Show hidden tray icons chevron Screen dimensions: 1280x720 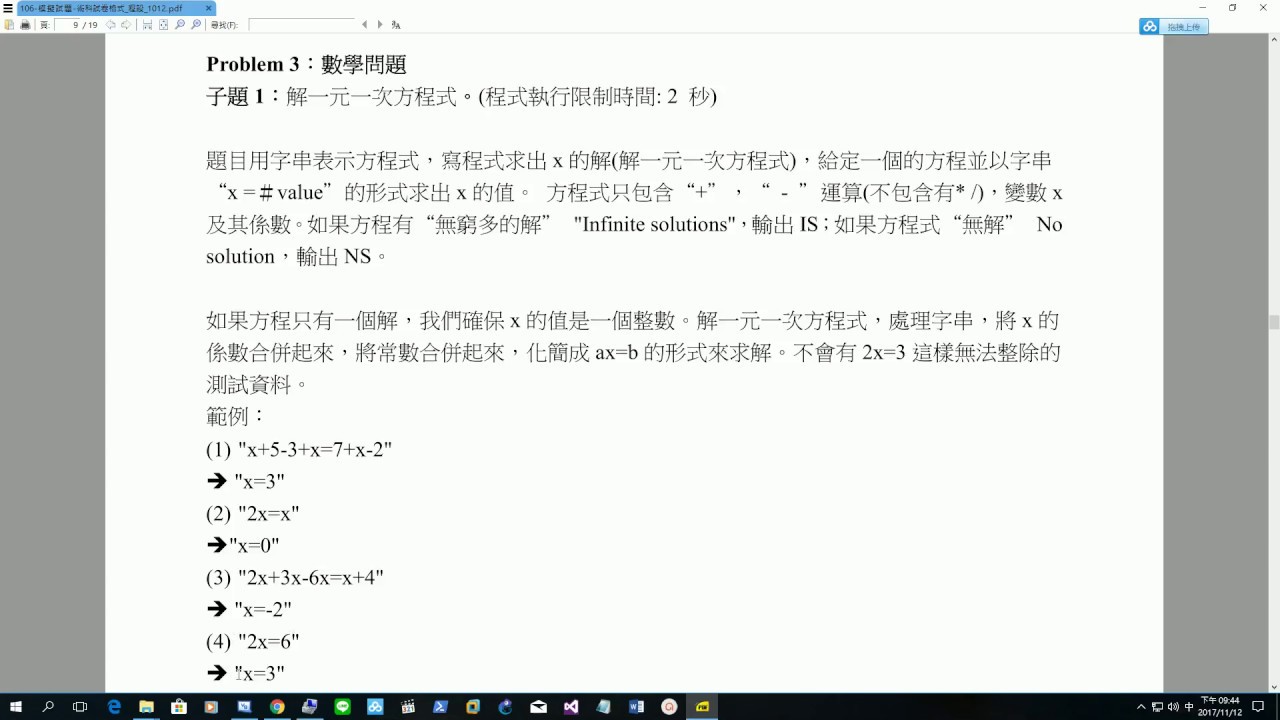pyautogui.click(x=1141, y=707)
